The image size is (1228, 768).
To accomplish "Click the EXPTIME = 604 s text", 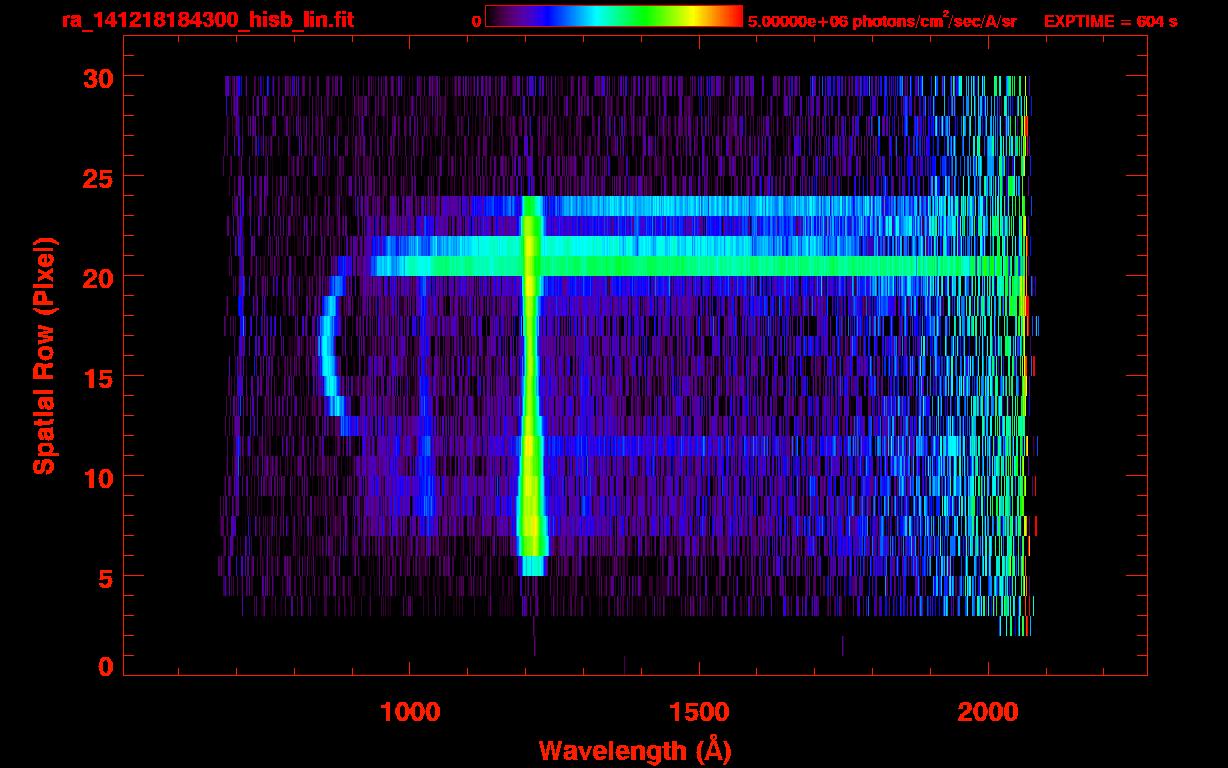I will [1111, 21].
